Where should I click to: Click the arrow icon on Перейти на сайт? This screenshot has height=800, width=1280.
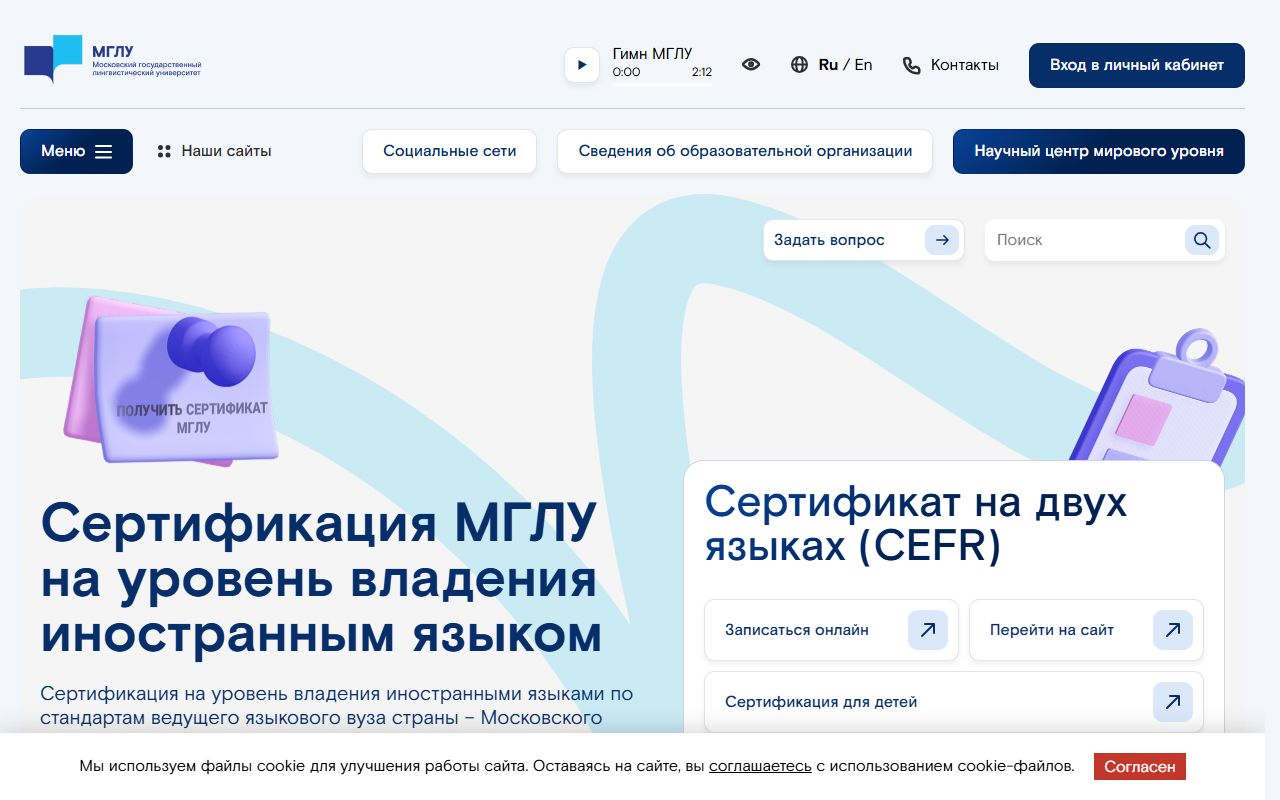(1173, 630)
